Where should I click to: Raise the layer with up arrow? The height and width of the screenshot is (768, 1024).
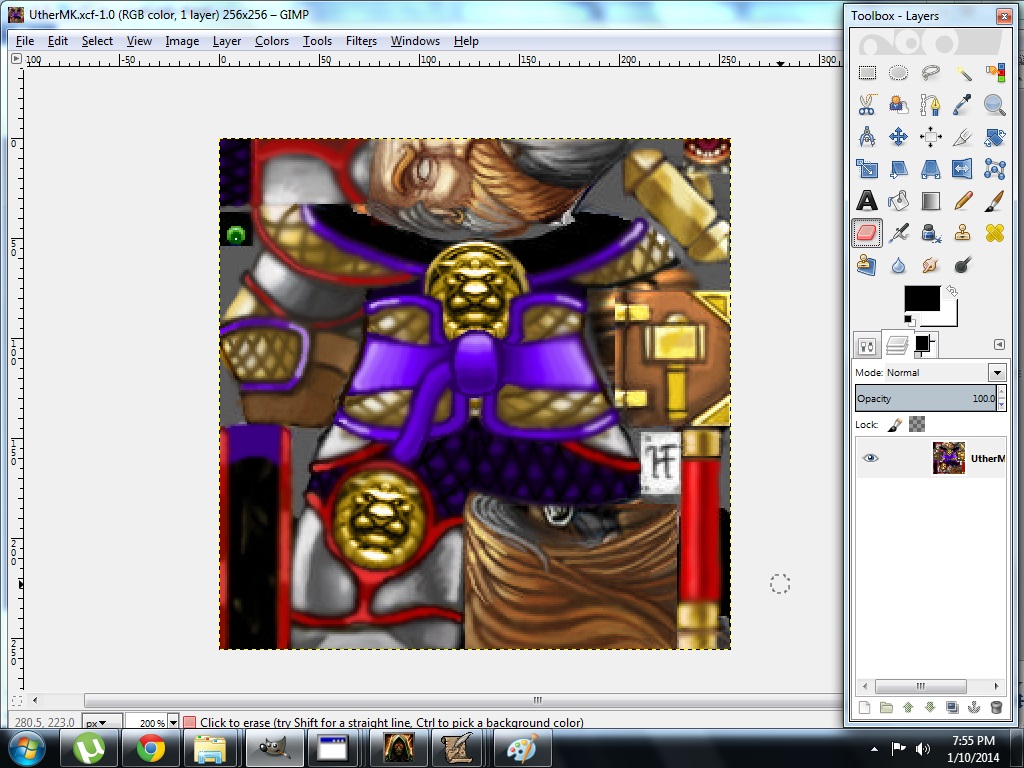(908, 707)
